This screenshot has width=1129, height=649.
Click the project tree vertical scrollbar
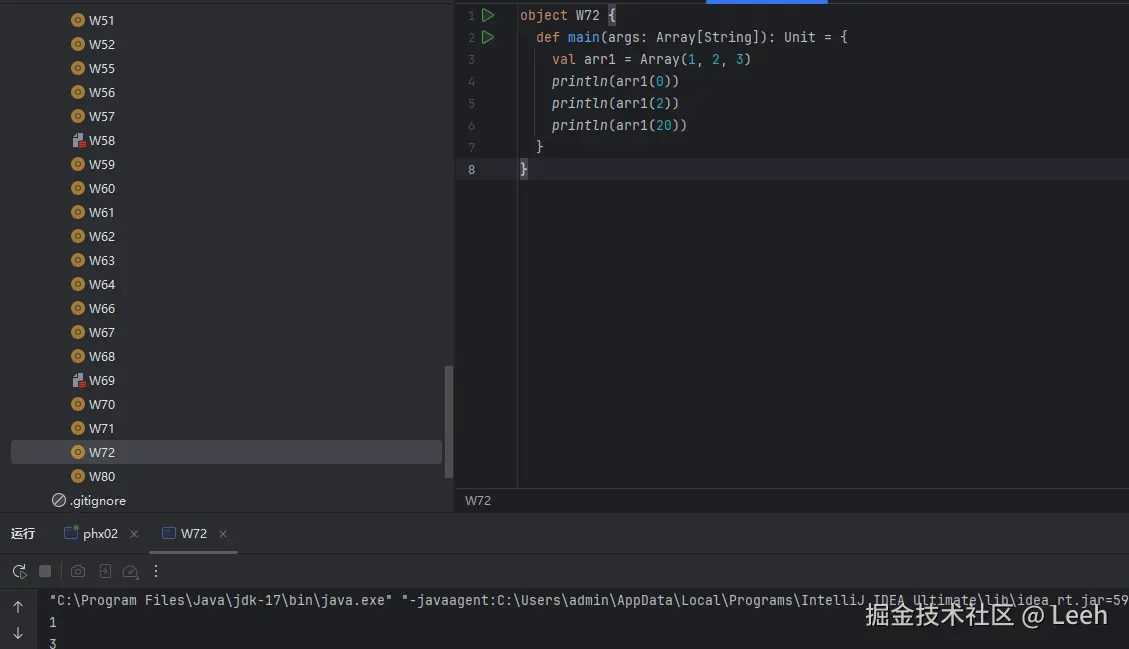(x=449, y=421)
